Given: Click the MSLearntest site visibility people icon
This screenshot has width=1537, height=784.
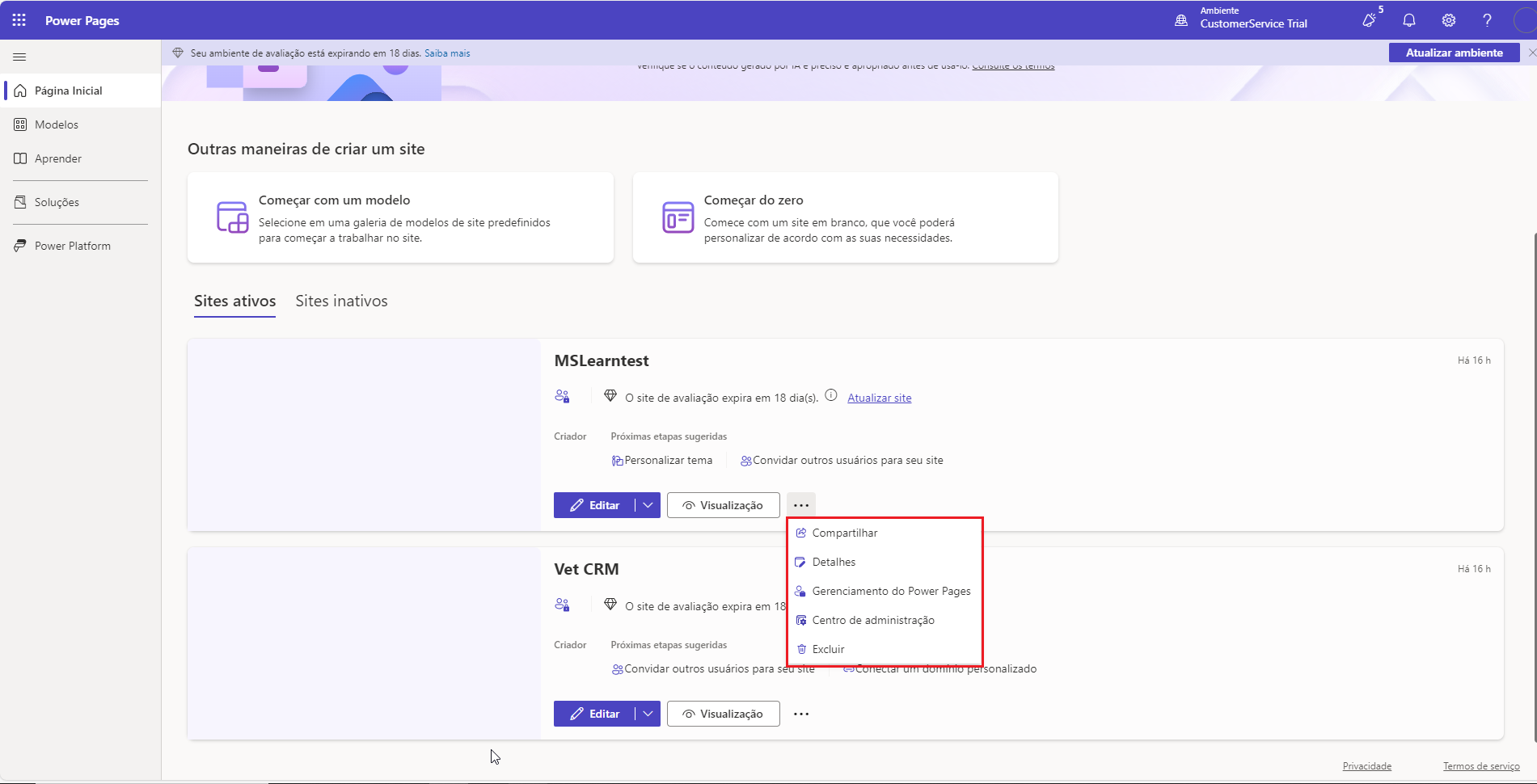Looking at the screenshot, I should tap(562, 396).
